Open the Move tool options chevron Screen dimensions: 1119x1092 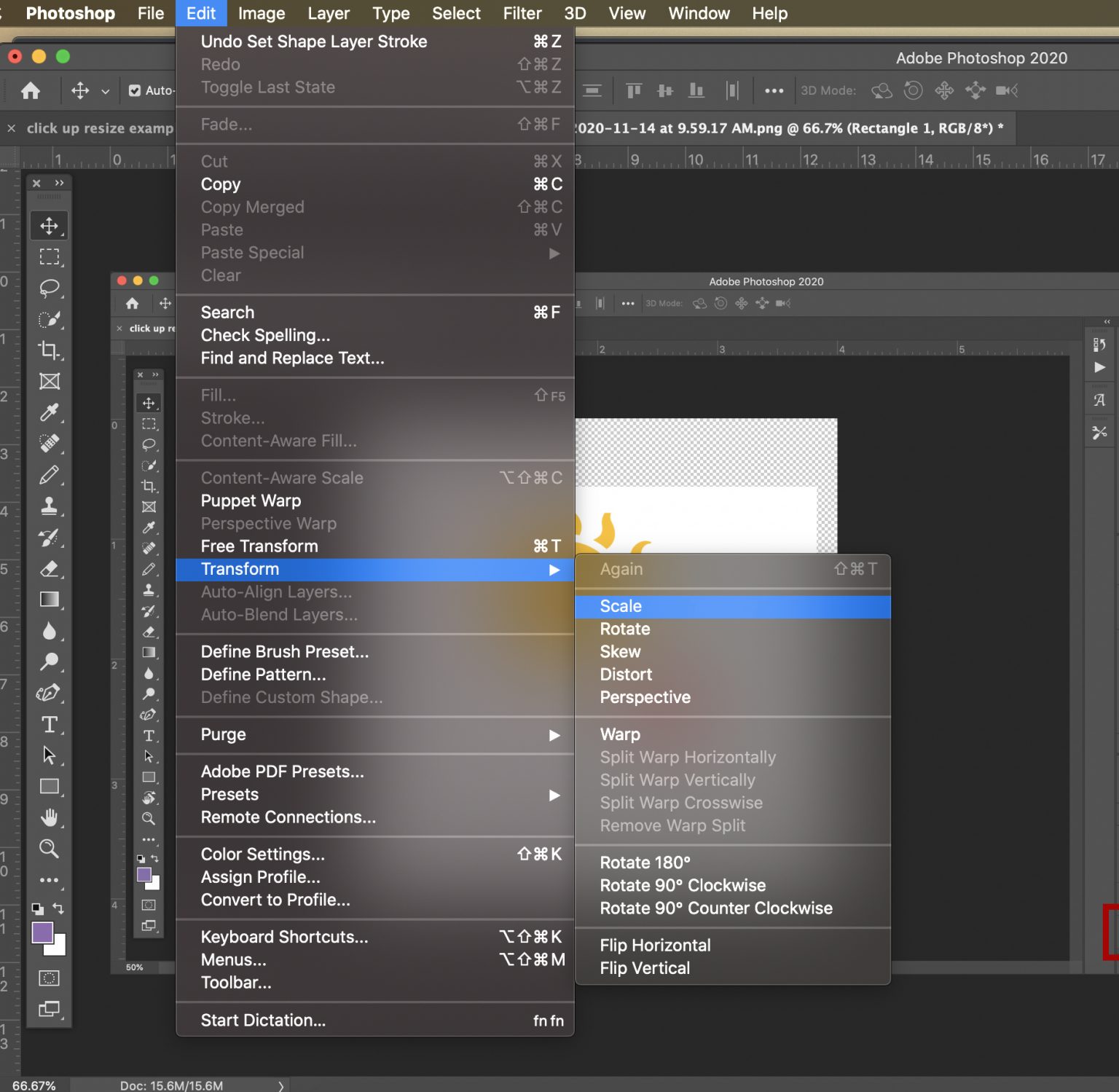(x=106, y=90)
